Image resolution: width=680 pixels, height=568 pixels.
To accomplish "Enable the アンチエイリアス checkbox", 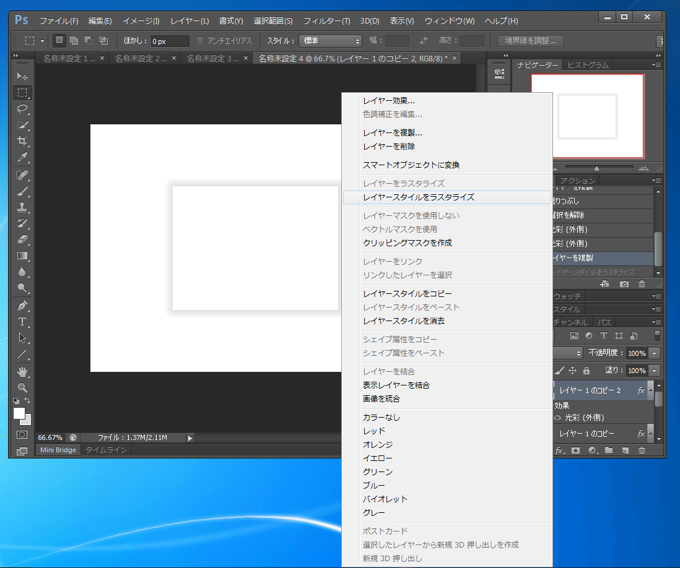I will tap(200, 41).
